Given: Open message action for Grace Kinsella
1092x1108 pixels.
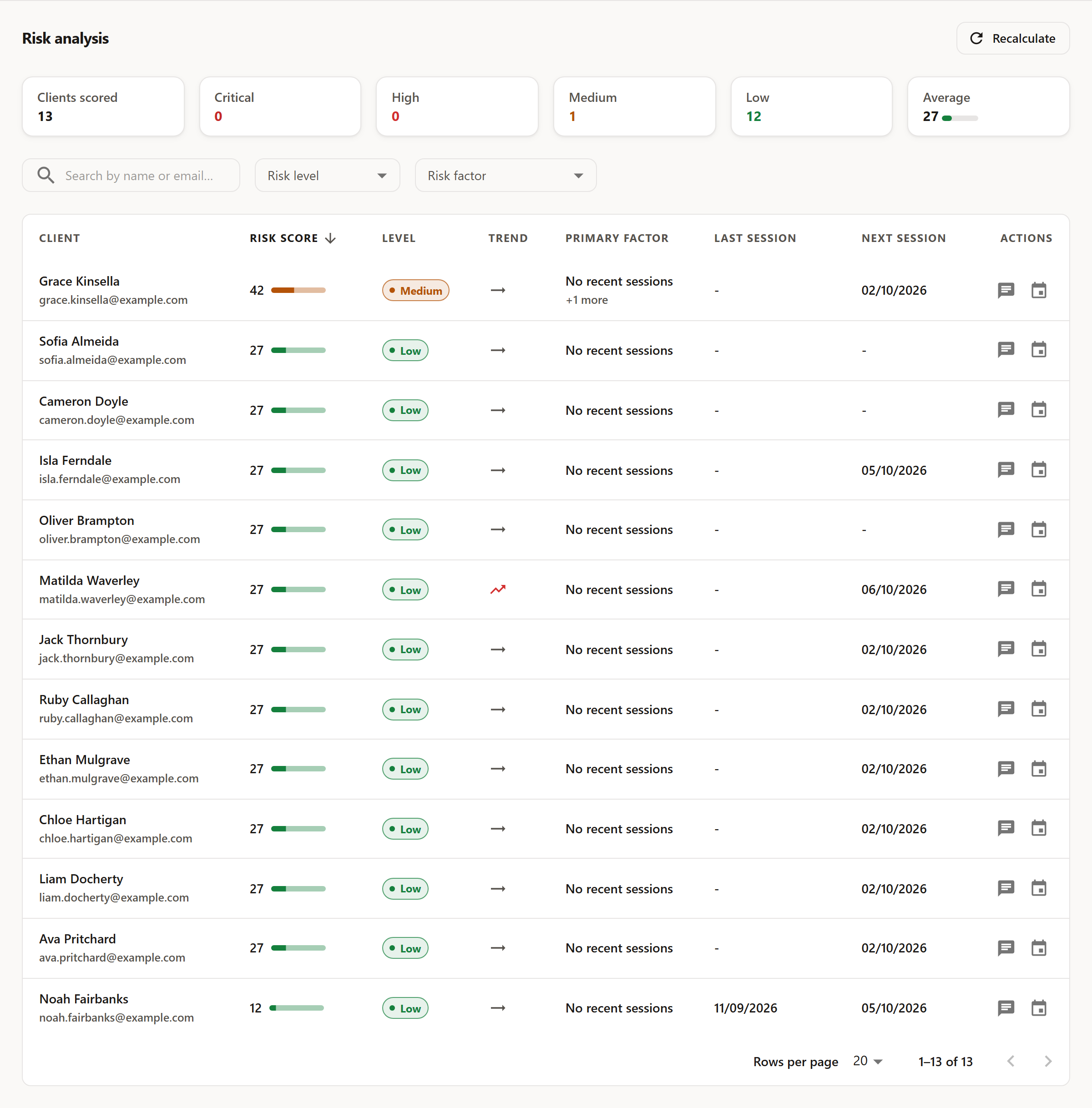Looking at the screenshot, I should (1006, 290).
